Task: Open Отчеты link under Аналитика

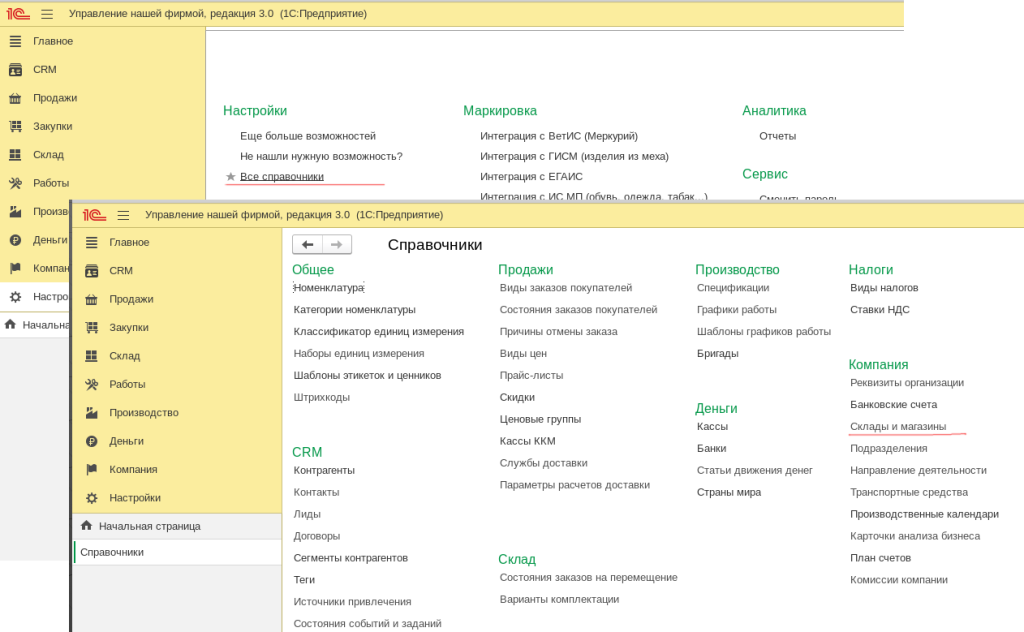Action: [777, 136]
